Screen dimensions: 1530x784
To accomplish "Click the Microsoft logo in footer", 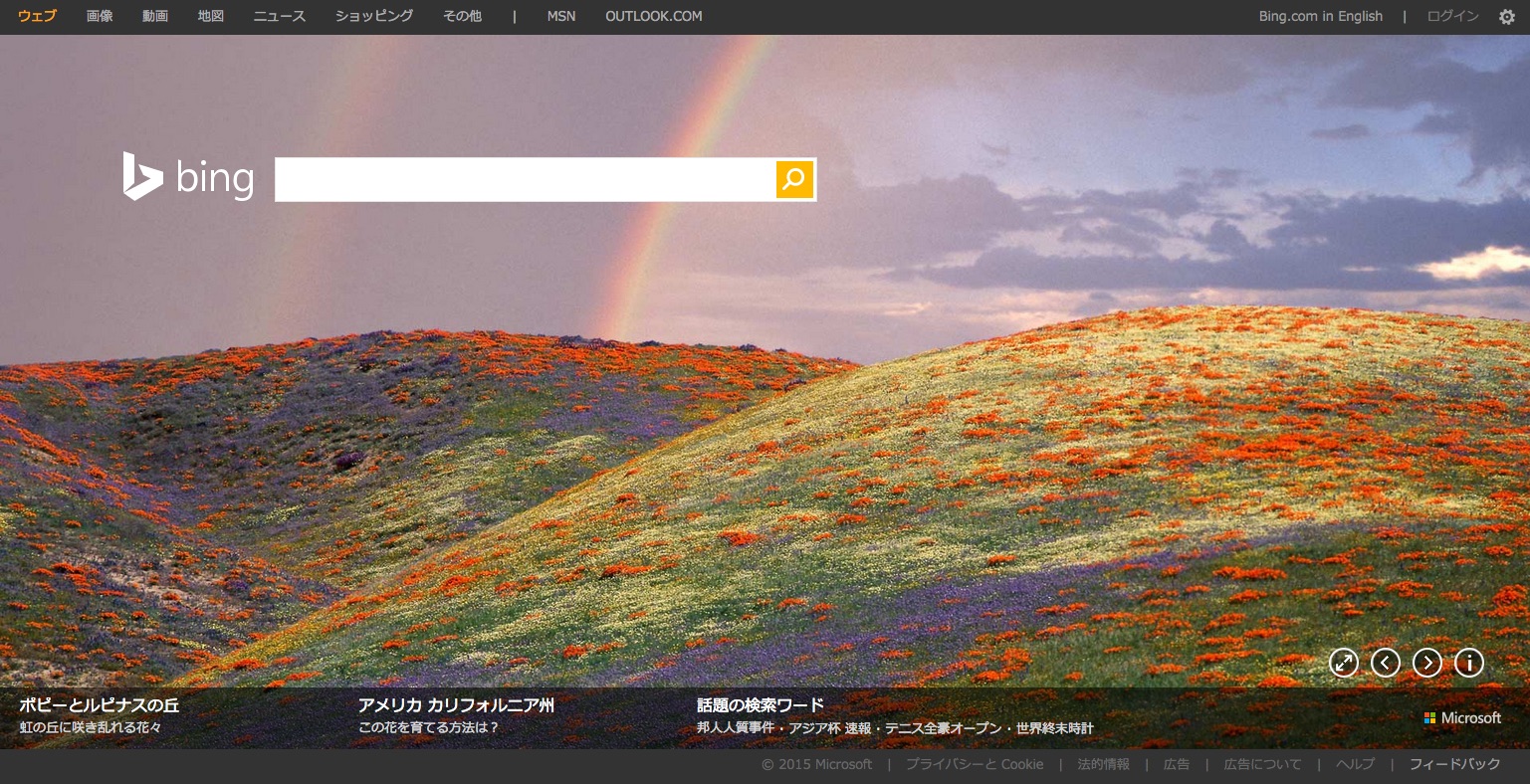I will point(1462,718).
